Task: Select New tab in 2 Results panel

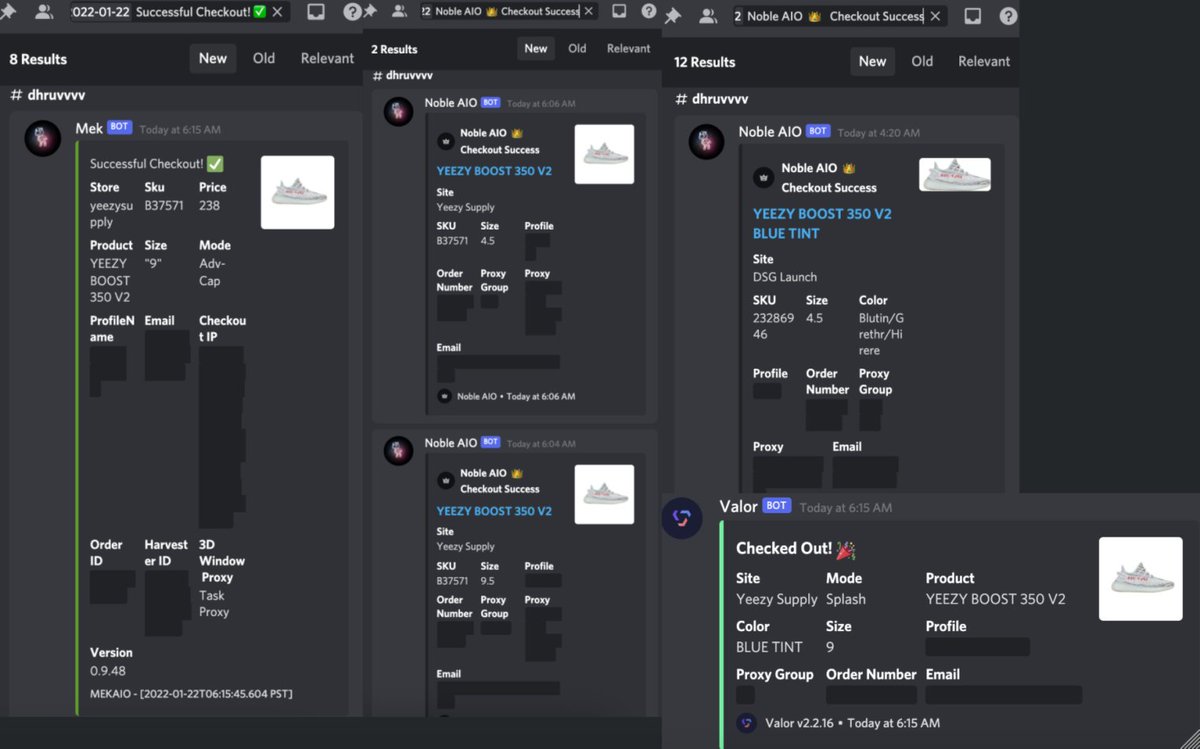Action: (536, 48)
